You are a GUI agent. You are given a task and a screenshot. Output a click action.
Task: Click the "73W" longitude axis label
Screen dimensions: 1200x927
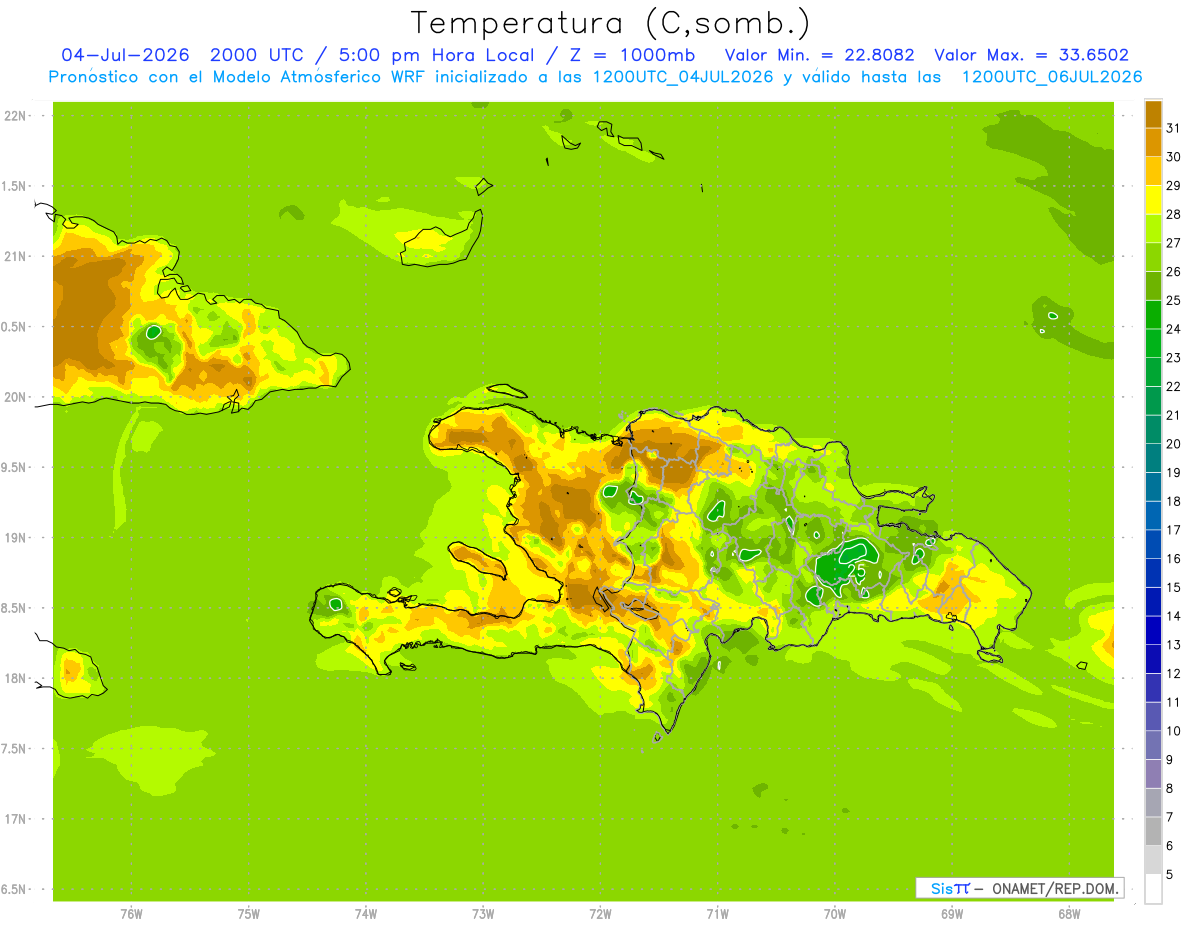click(483, 913)
